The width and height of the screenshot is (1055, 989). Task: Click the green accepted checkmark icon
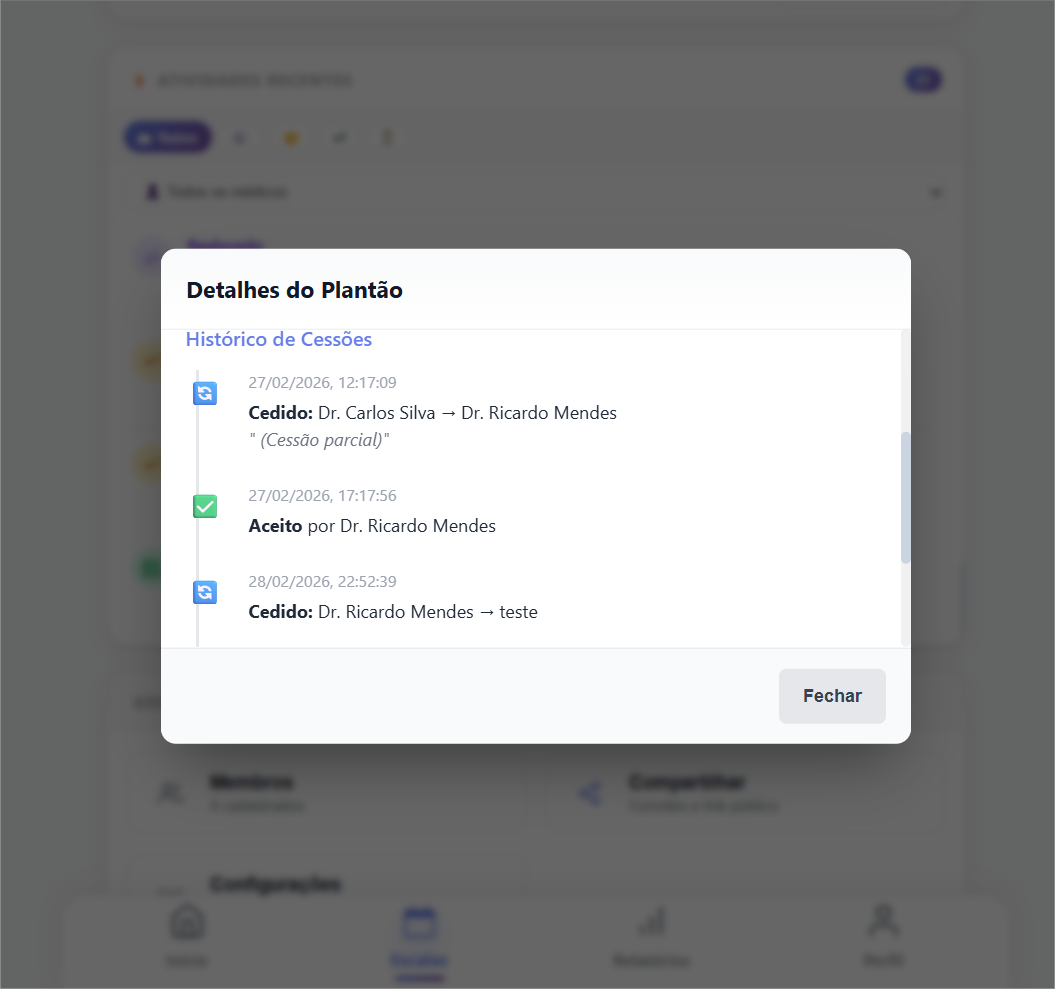(205, 506)
